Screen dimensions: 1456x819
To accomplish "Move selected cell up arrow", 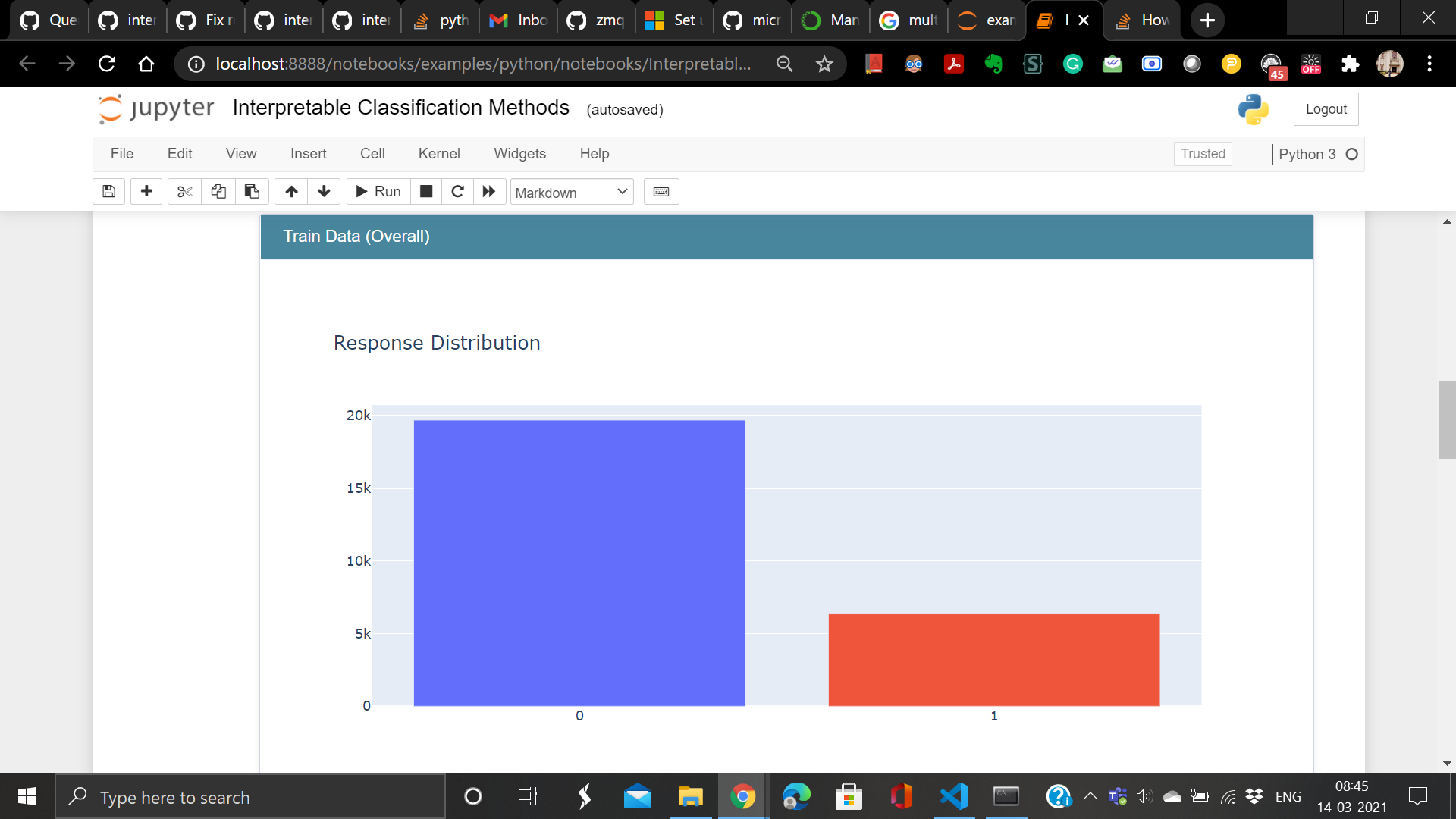I will pos(291,192).
